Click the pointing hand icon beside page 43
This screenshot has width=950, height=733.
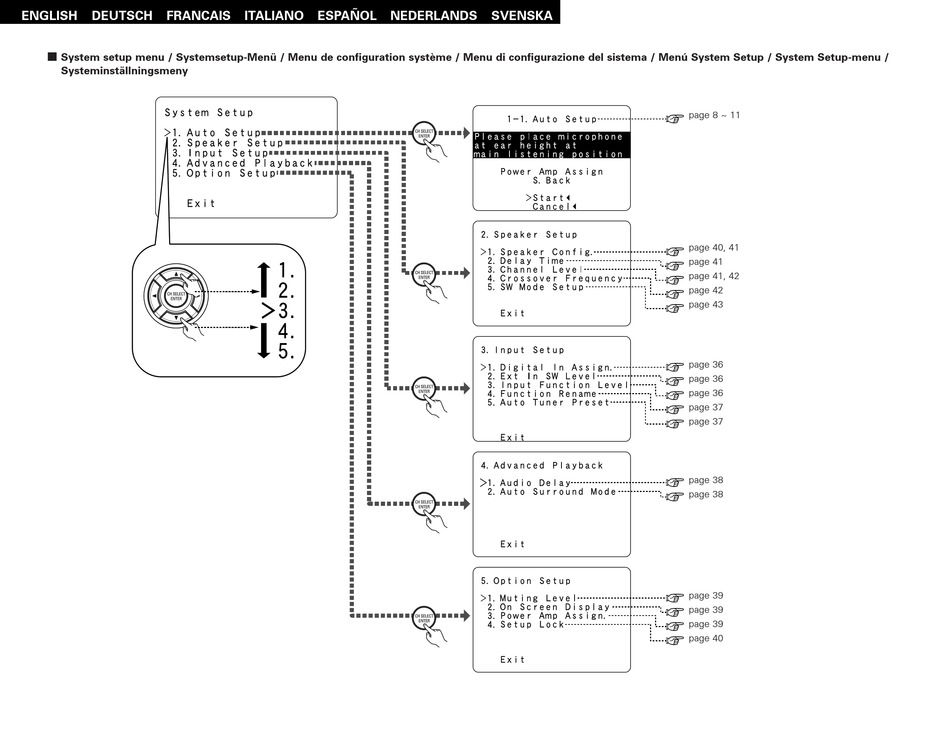pos(674,308)
